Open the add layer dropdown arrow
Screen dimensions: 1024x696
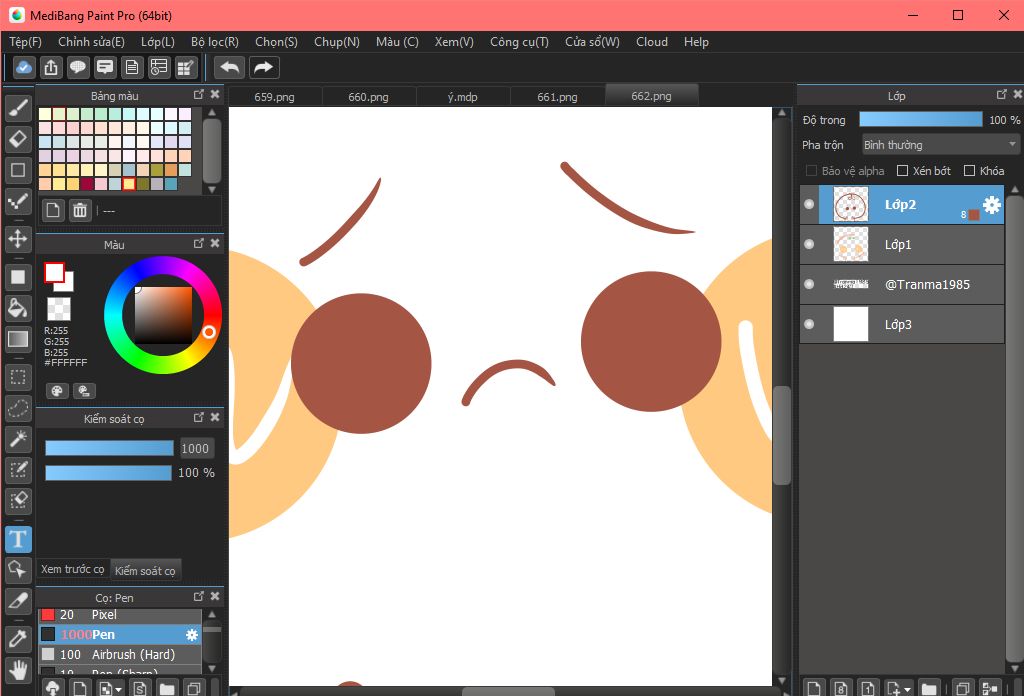(908, 689)
